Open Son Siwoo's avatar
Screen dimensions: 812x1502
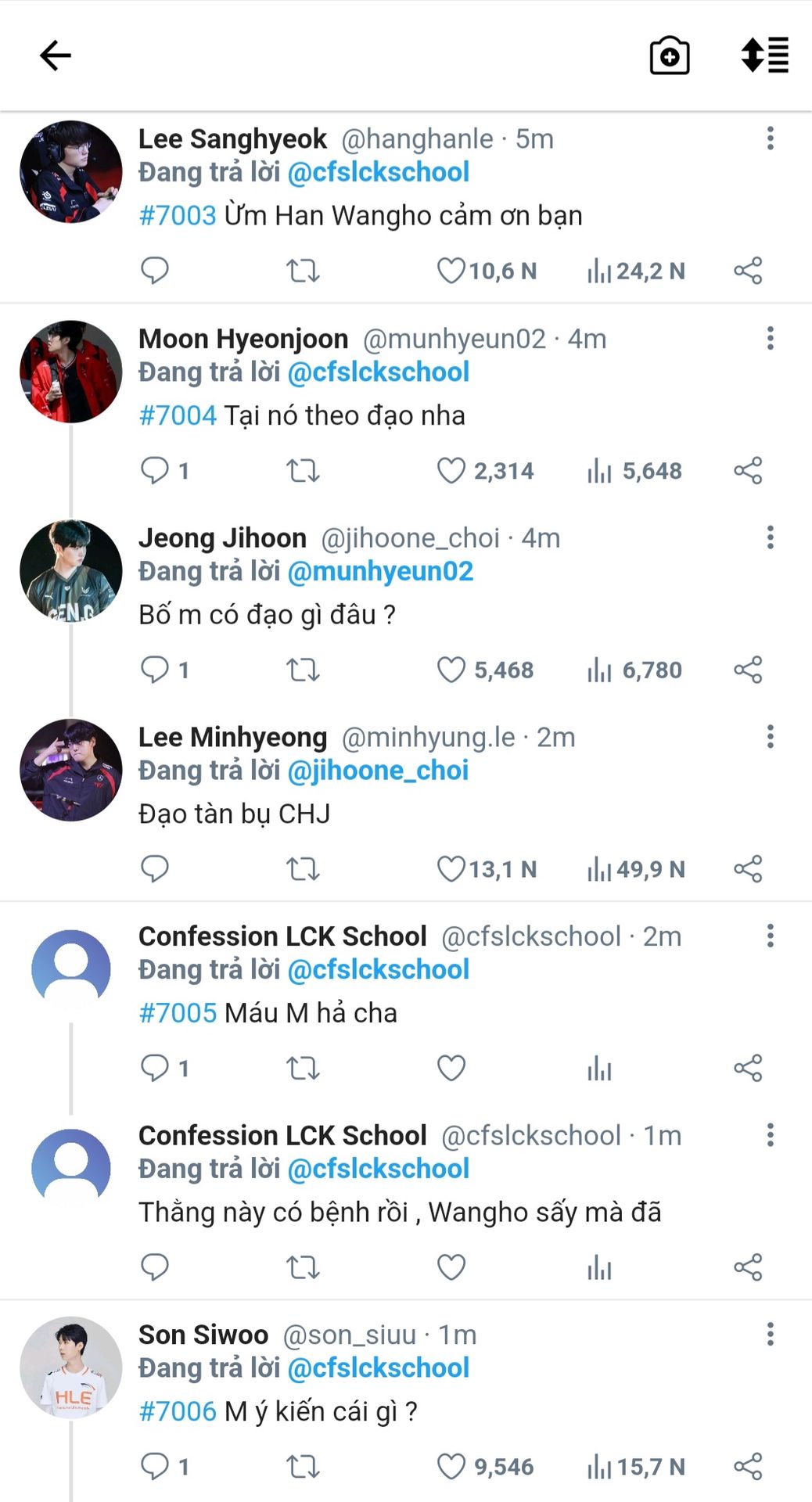coord(71,1367)
